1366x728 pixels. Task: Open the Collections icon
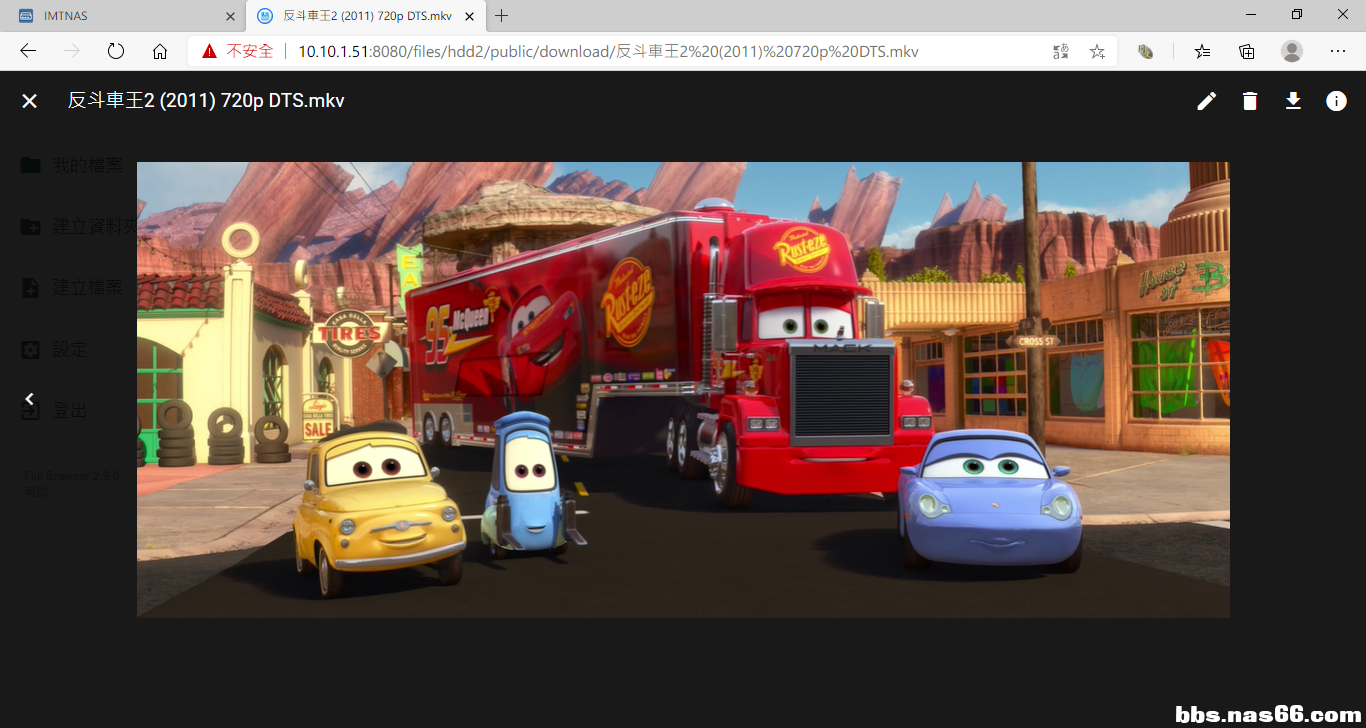(1247, 51)
